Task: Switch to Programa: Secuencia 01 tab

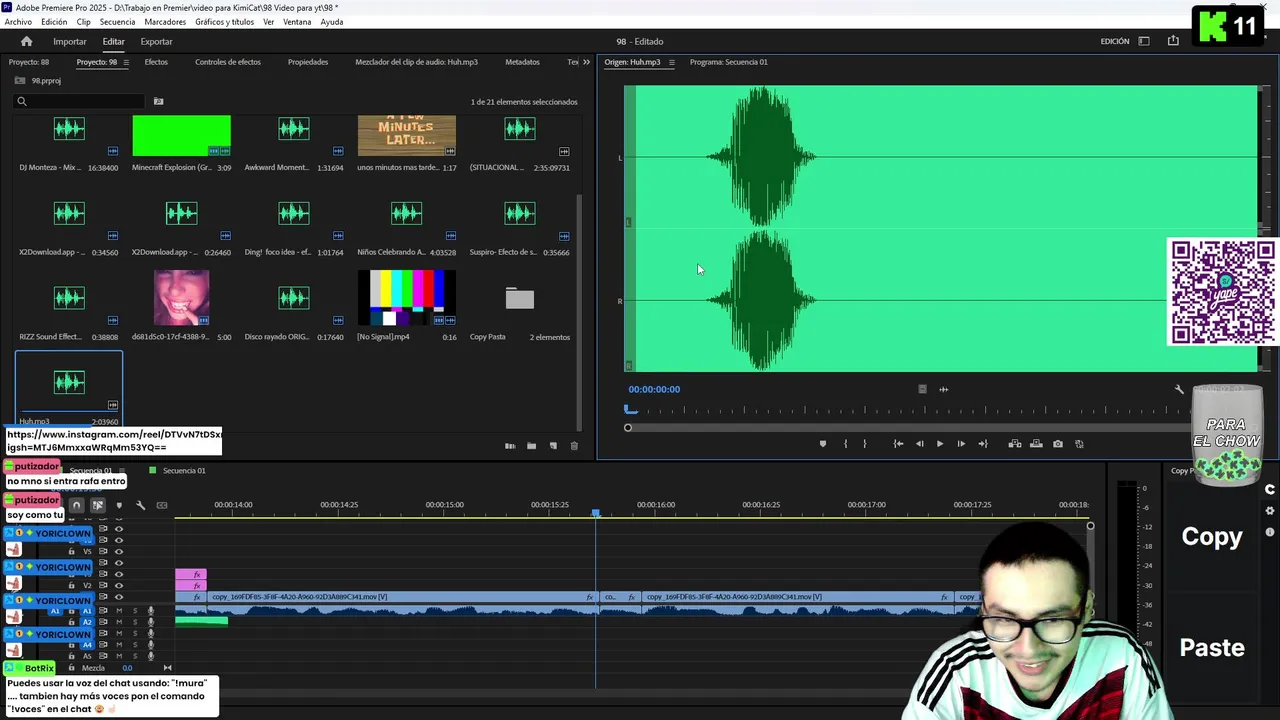Action: click(728, 62)
